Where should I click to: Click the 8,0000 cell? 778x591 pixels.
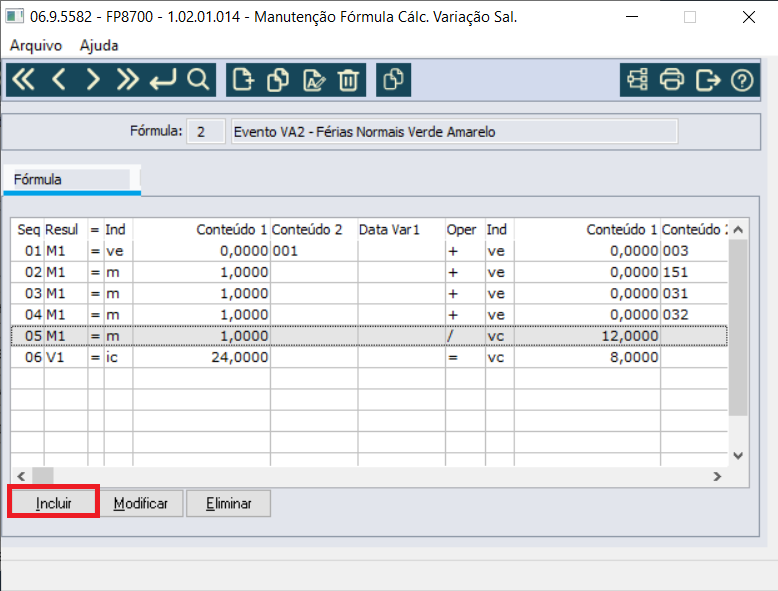click(x=587, y=357)
